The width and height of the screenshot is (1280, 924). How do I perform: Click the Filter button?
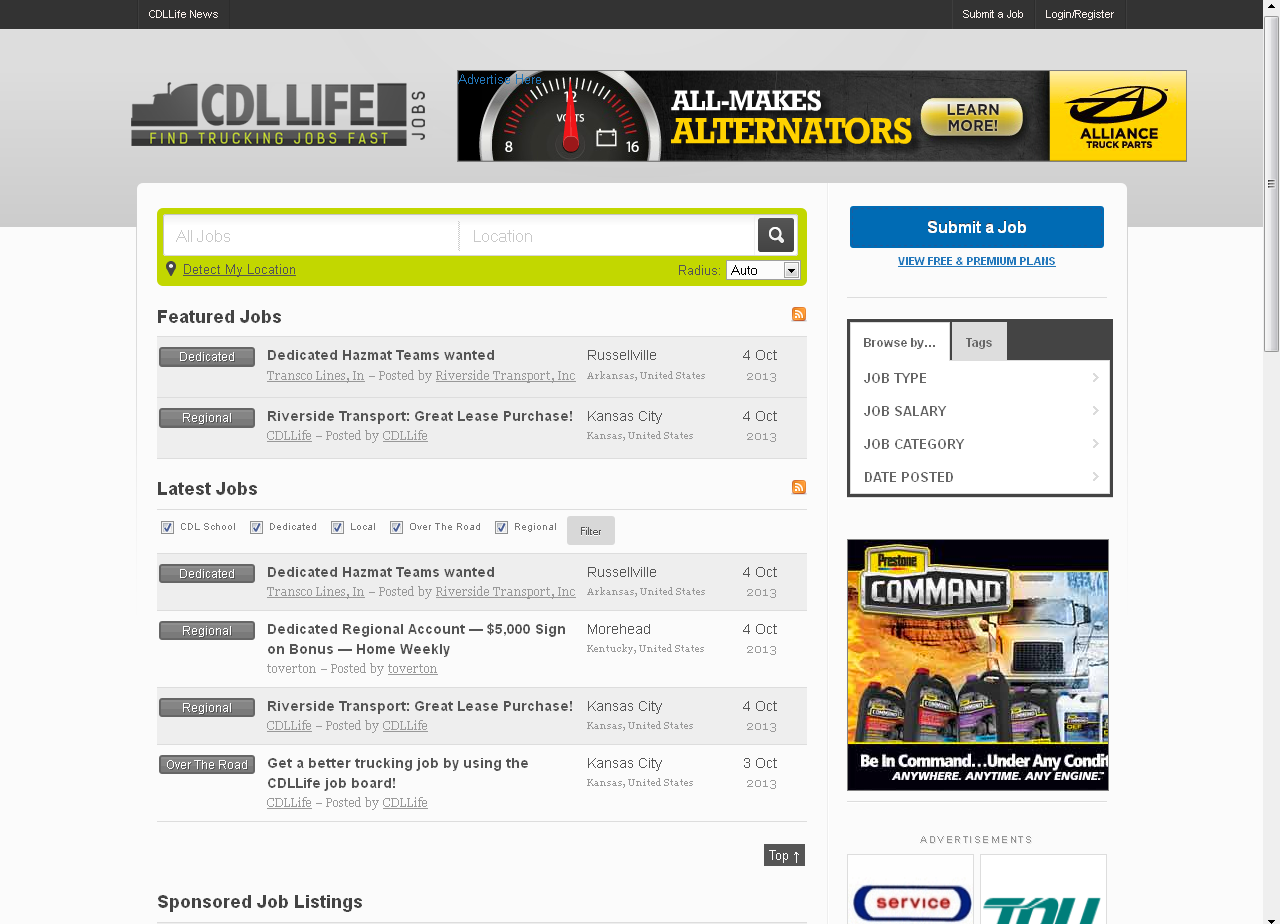(591, 531)
